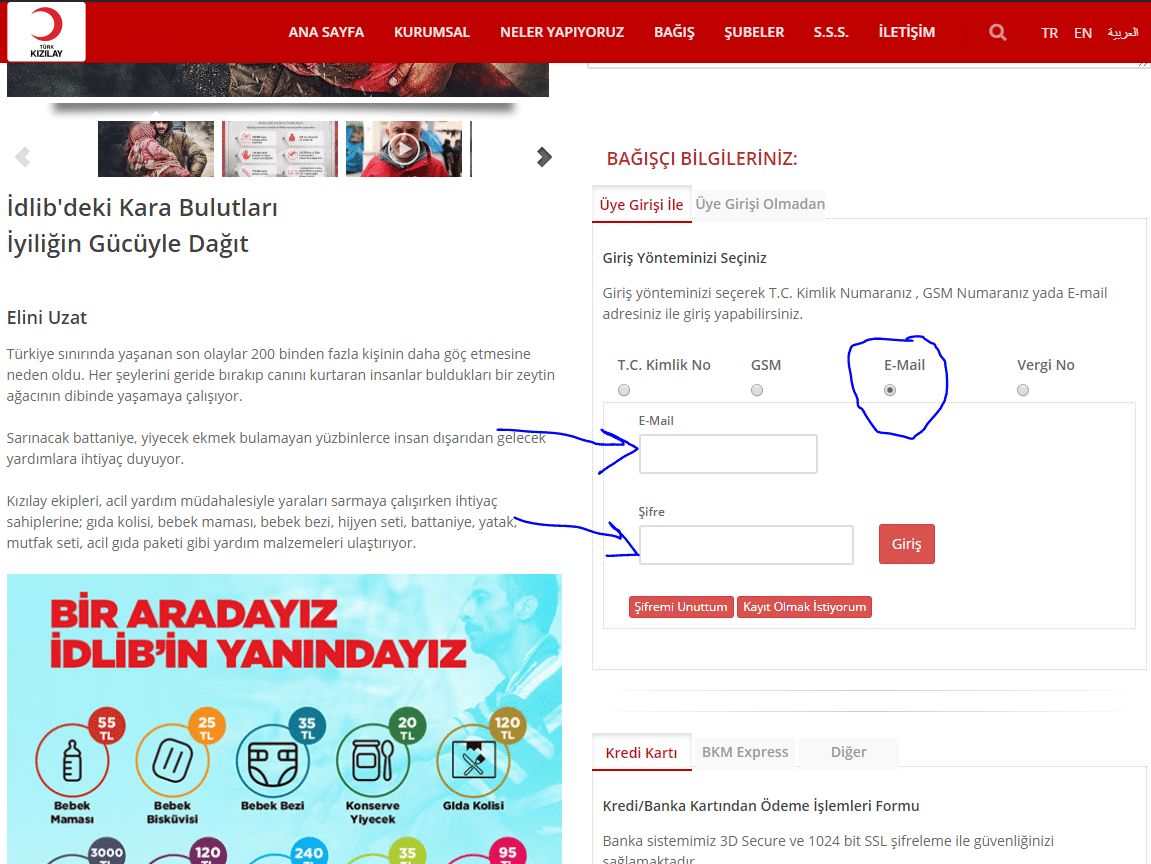This screenshot has height=864, width=1151.
Task: Click 'Kredi/Banka Kartından Ödeme İşlemleri Formu' heading
Action: click(760, 806)
